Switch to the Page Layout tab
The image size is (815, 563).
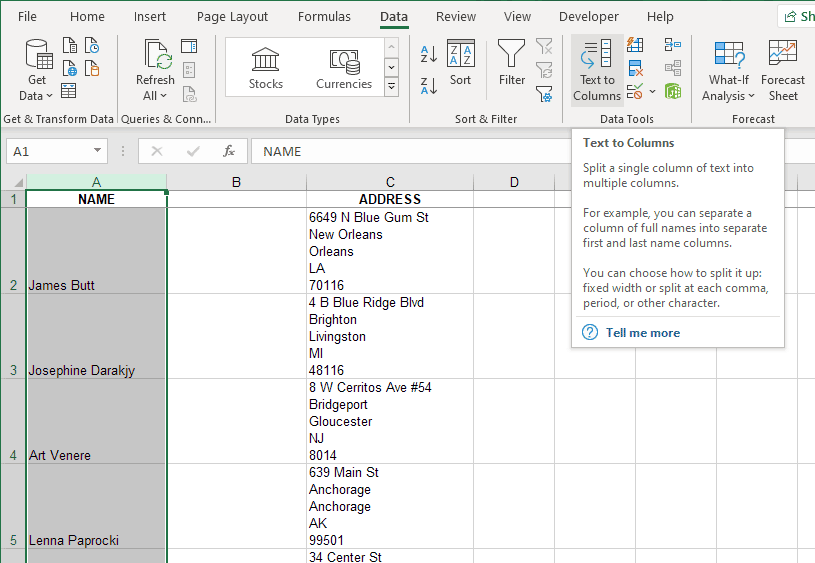click(x=232, y=17)
